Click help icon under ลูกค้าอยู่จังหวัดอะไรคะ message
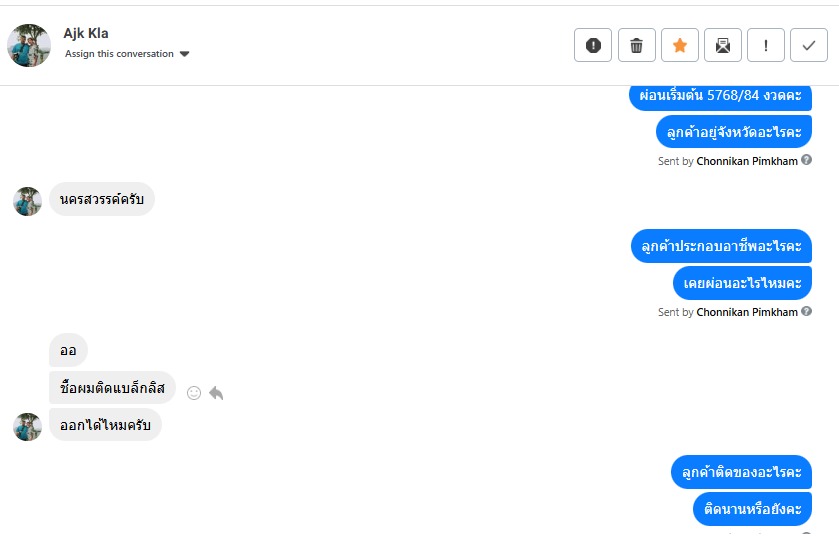The height and width of the screenshot is (544, 839). click(x=806, y=160)
